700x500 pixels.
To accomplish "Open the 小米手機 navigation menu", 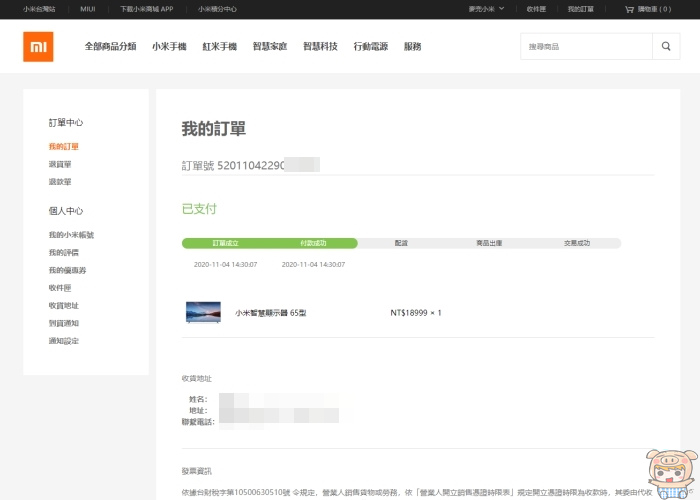I will pos(169,47).
